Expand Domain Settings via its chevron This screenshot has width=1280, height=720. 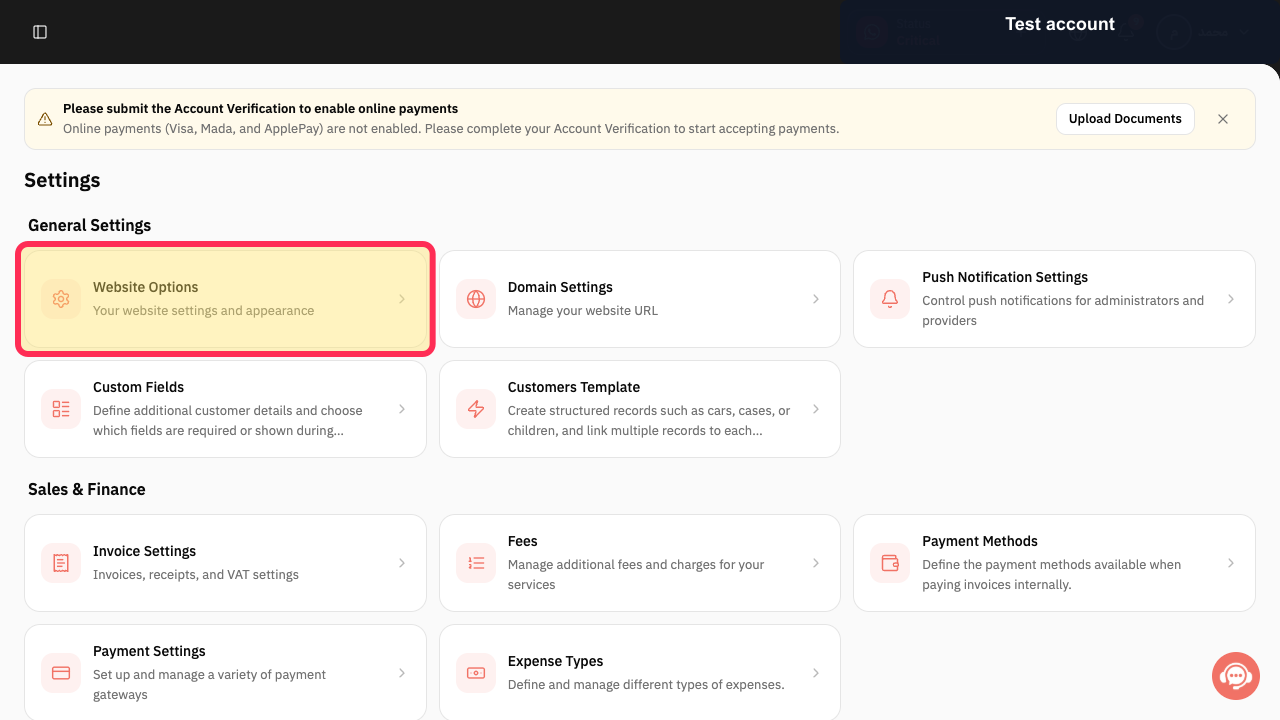816,299
